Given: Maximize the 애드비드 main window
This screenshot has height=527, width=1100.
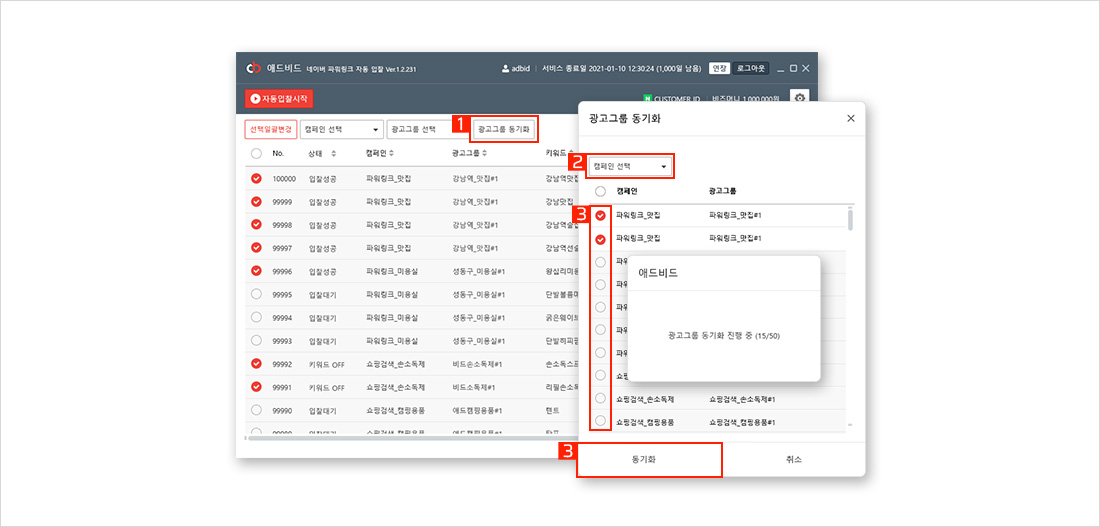Looking at the screenshot, I should click(x=793, y=69).
